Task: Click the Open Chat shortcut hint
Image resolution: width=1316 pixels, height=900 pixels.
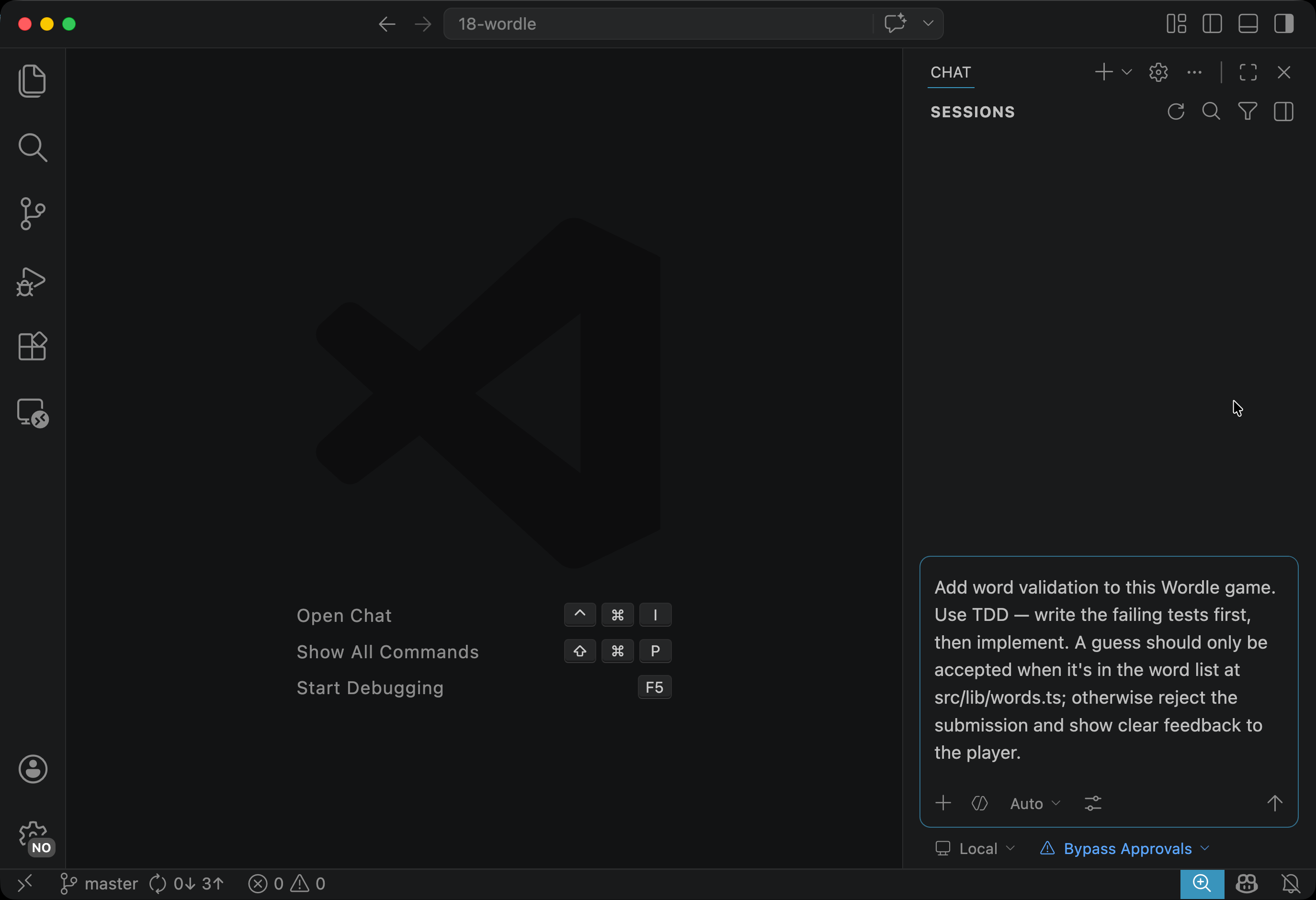Action: click(x=344, y=615)
